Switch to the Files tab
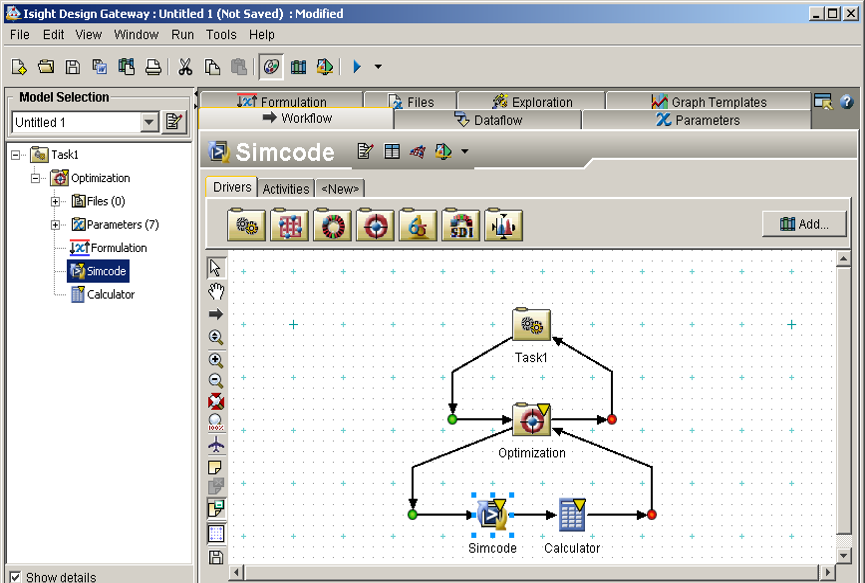The width and height of the screenshot is (865, 583). click(x=411, y=102)
